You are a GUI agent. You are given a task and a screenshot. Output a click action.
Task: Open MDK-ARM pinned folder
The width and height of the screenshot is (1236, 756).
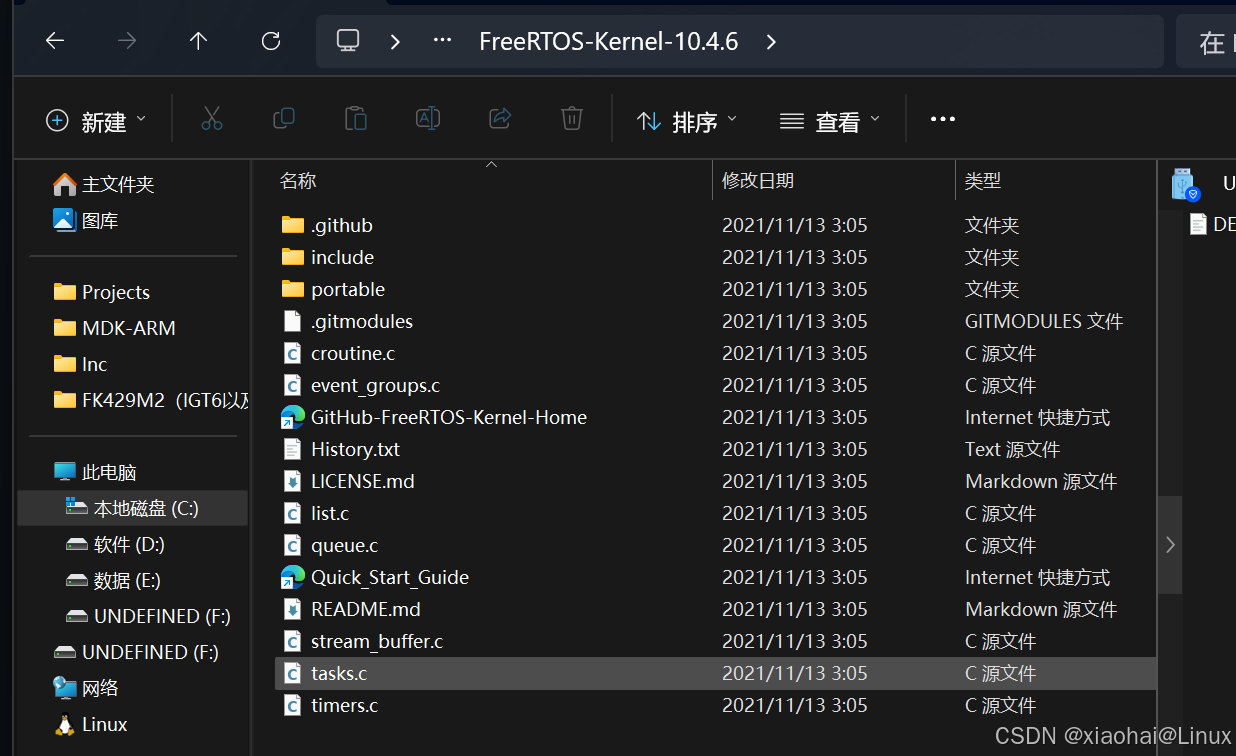pos(115,328)
